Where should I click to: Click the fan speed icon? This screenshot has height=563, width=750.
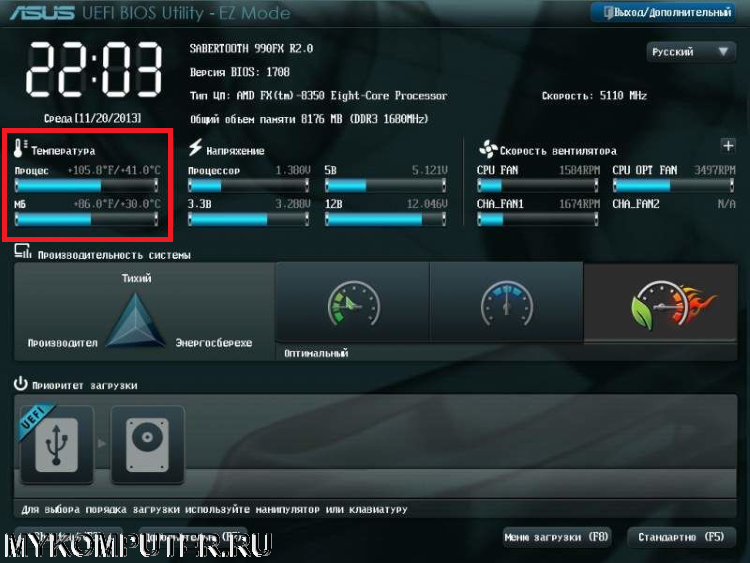[x=488, y=149]
